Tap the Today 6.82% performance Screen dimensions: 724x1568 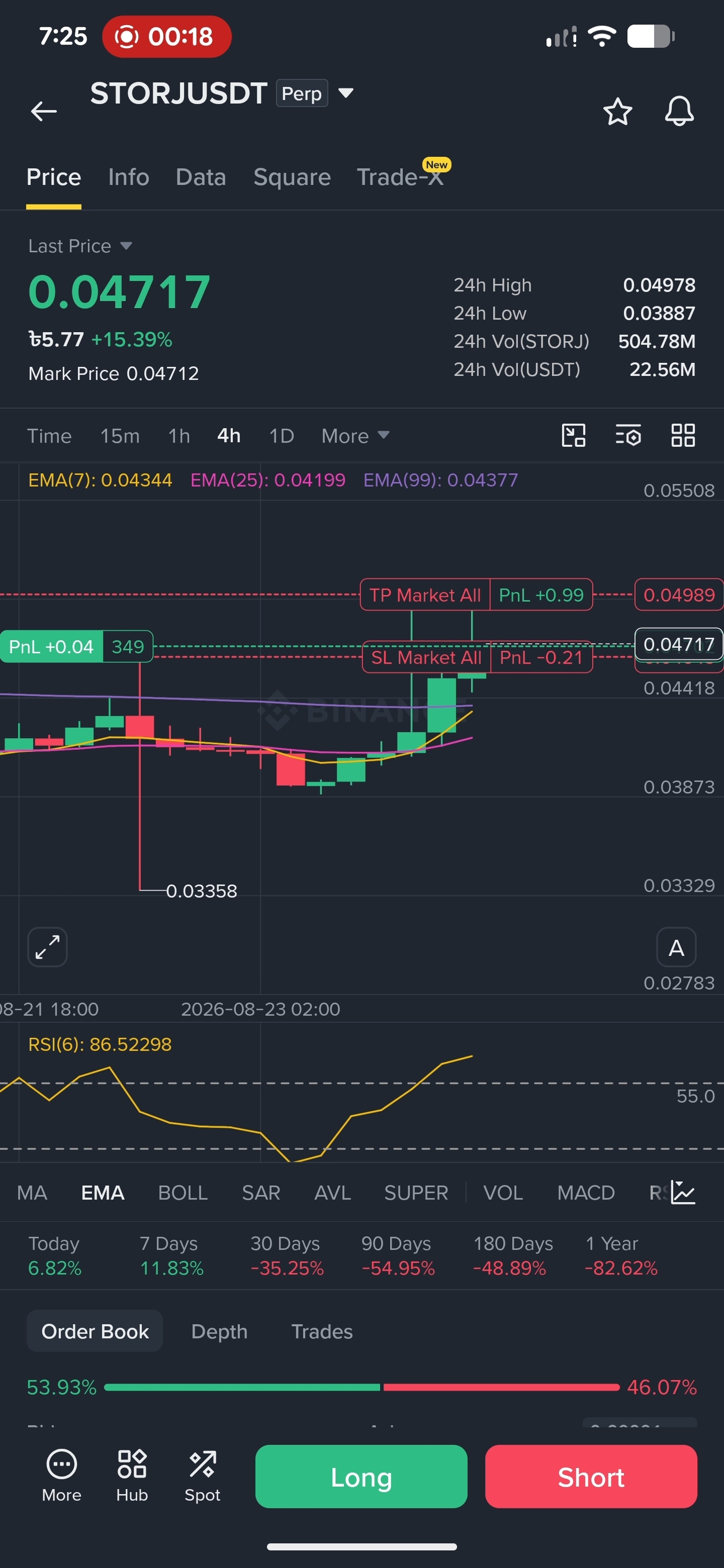[x=54, y=1255]
